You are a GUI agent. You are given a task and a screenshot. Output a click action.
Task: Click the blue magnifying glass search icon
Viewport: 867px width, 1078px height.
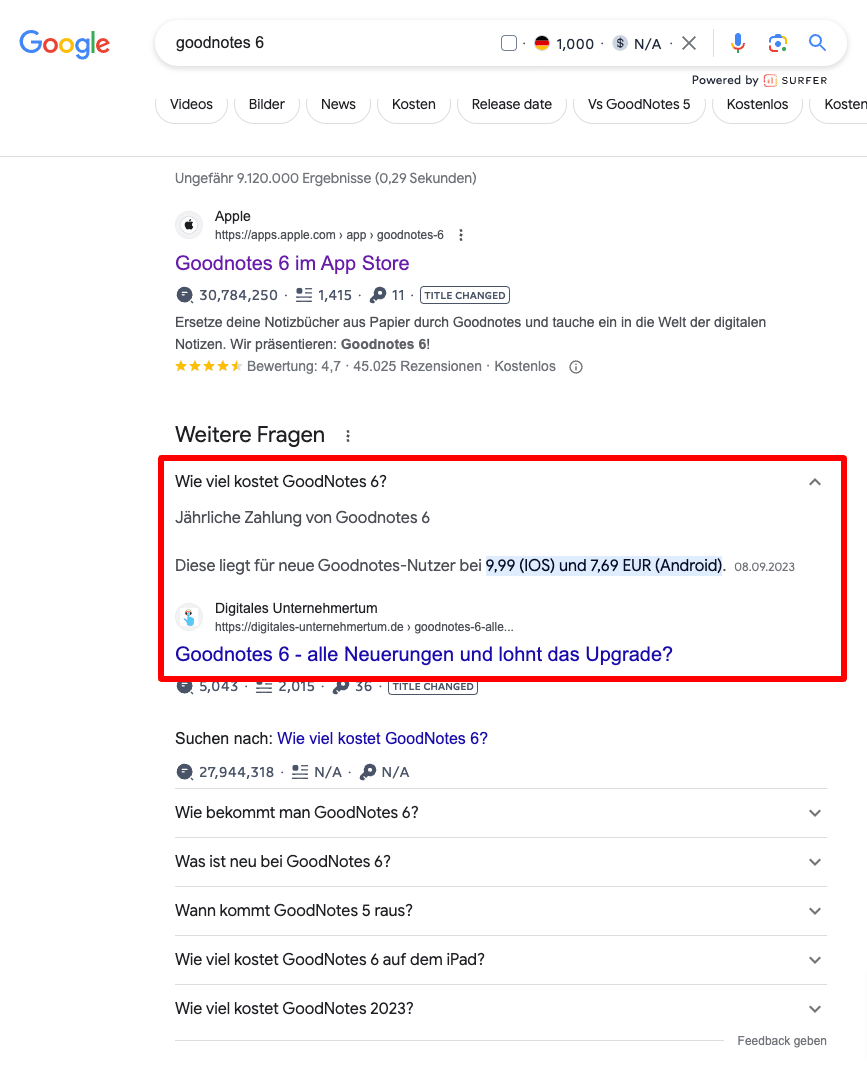tap(817, 43)
